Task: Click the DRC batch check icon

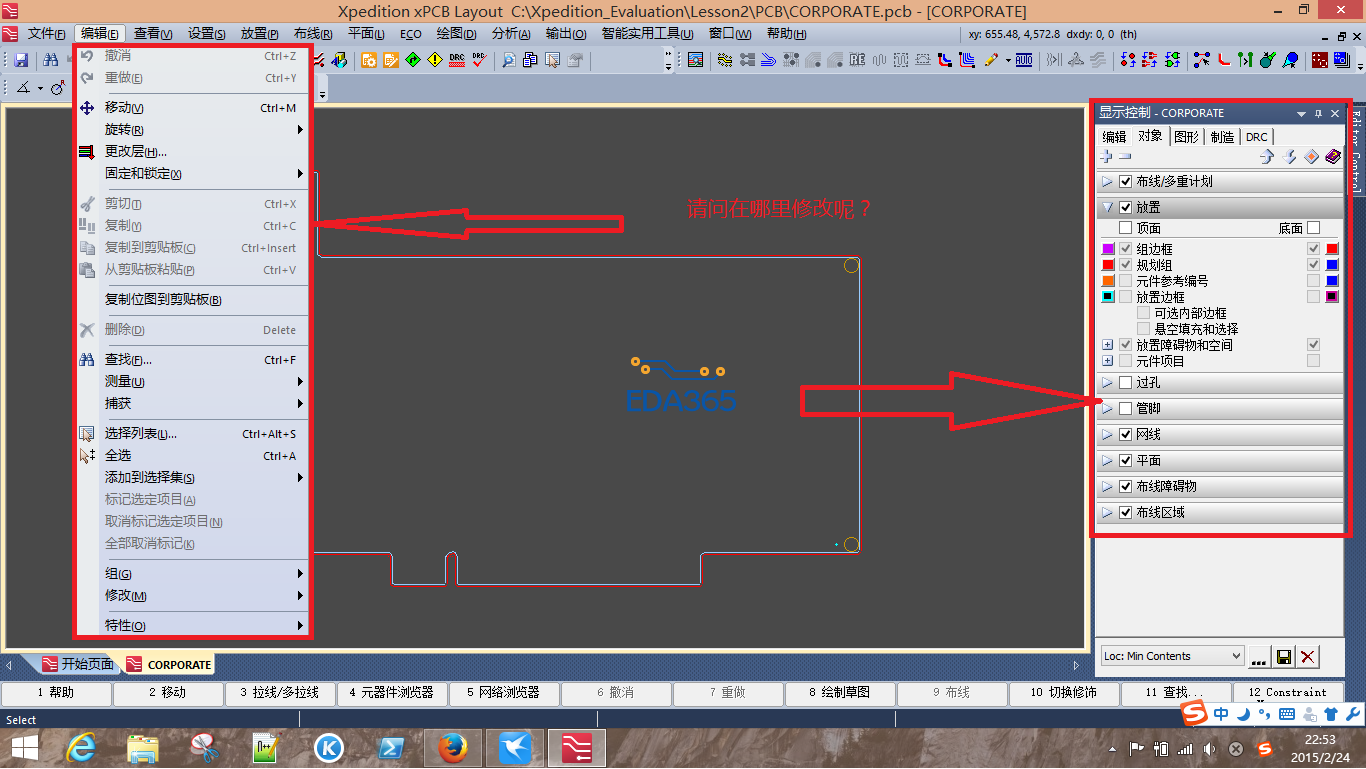Action: pyautogui.click(x=457, y=60)
